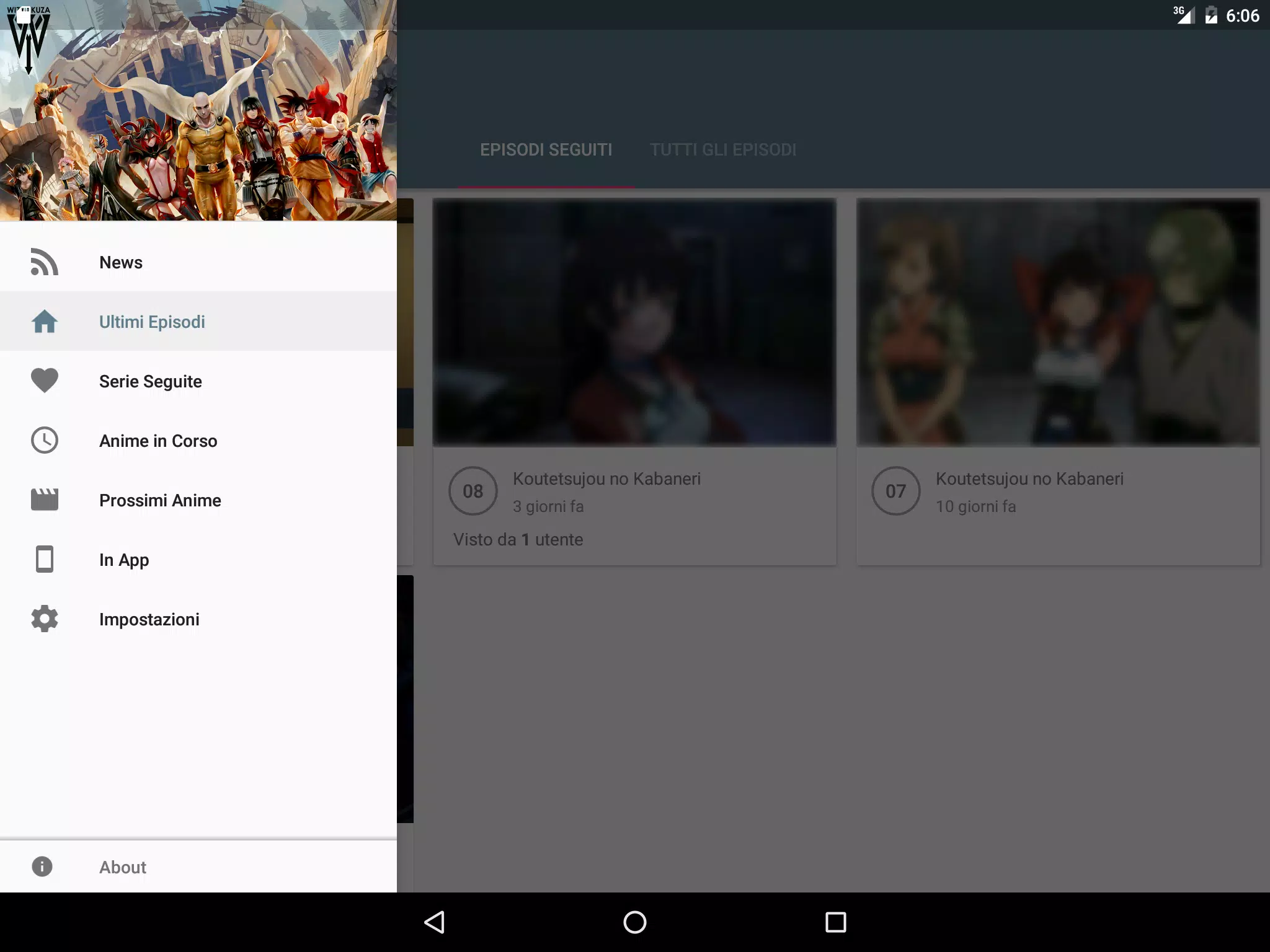
Task: Tap the Android back button
Action: pos(434,922)
